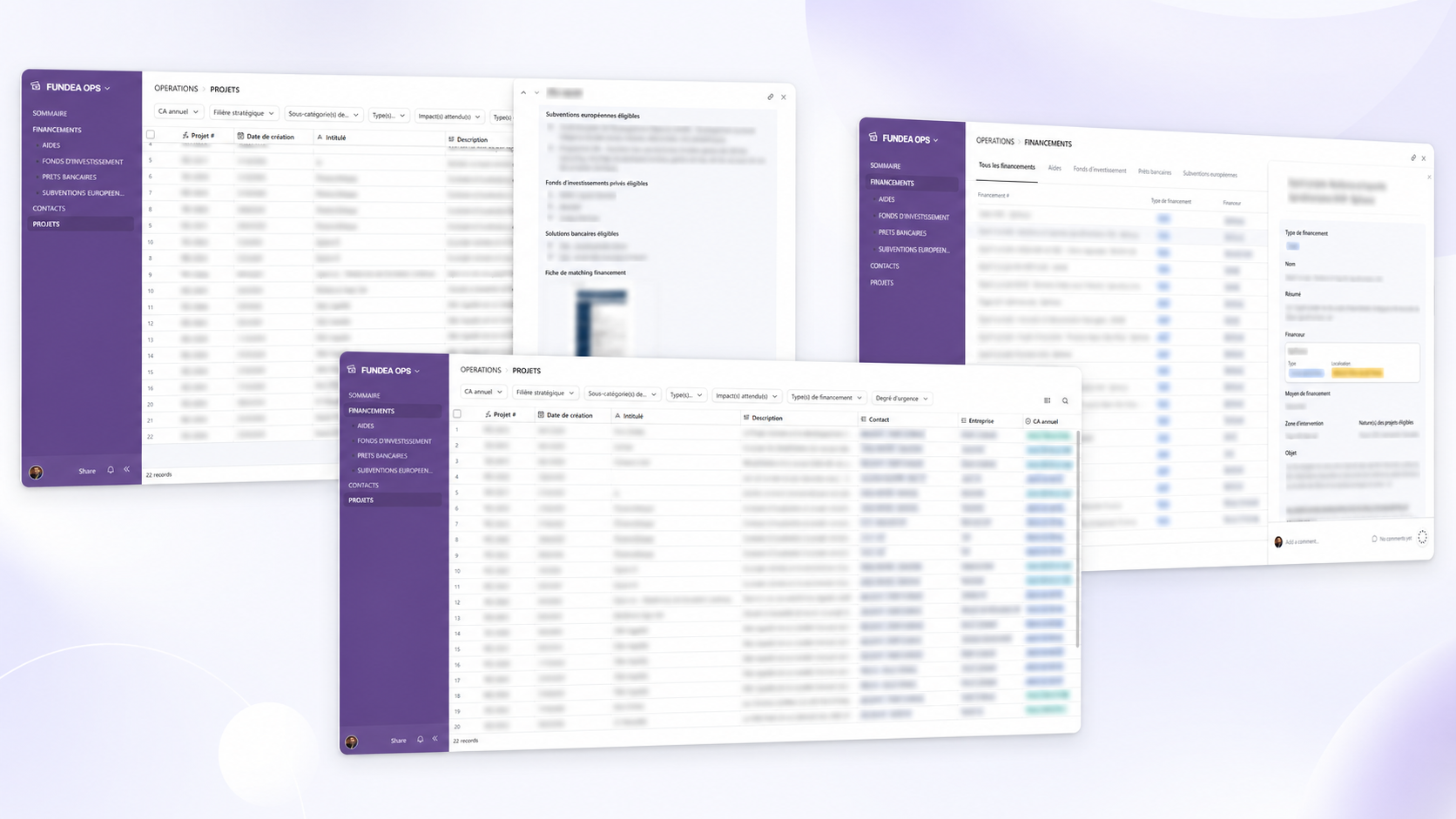The height and width of the screenshot is (819, 1456).
Task: Toggle select-all checkbox in top-left Projets table
Action: click(x=151, y=135)
